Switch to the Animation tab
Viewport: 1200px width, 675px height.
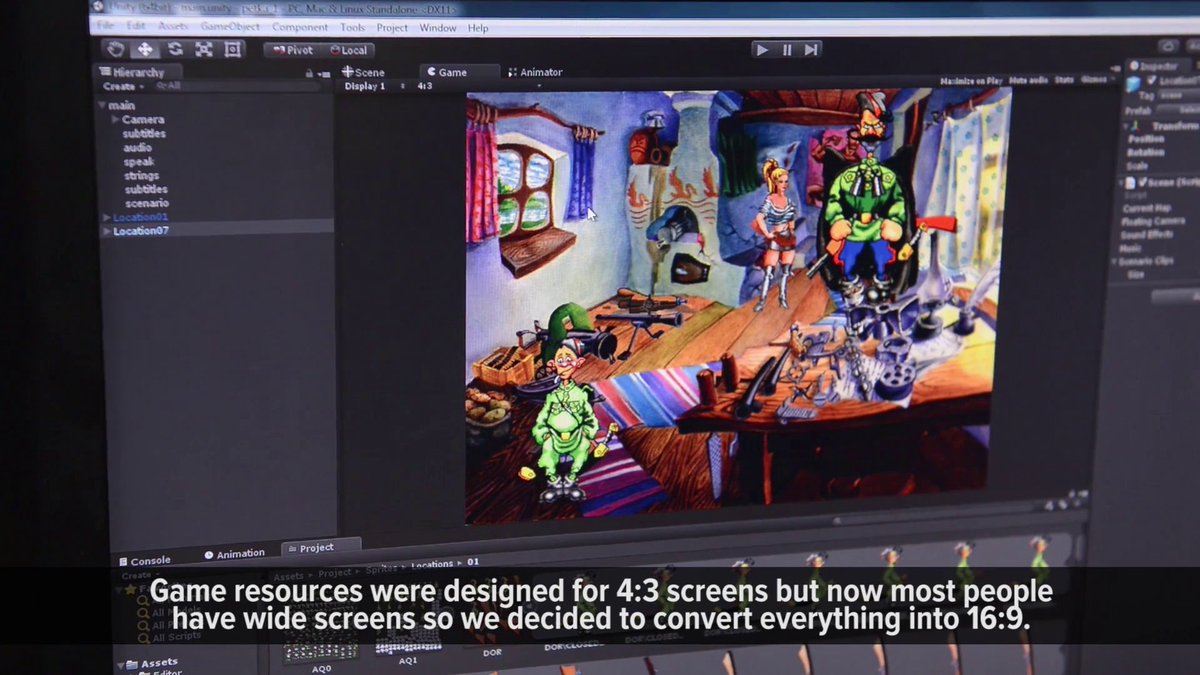(236, 553)
